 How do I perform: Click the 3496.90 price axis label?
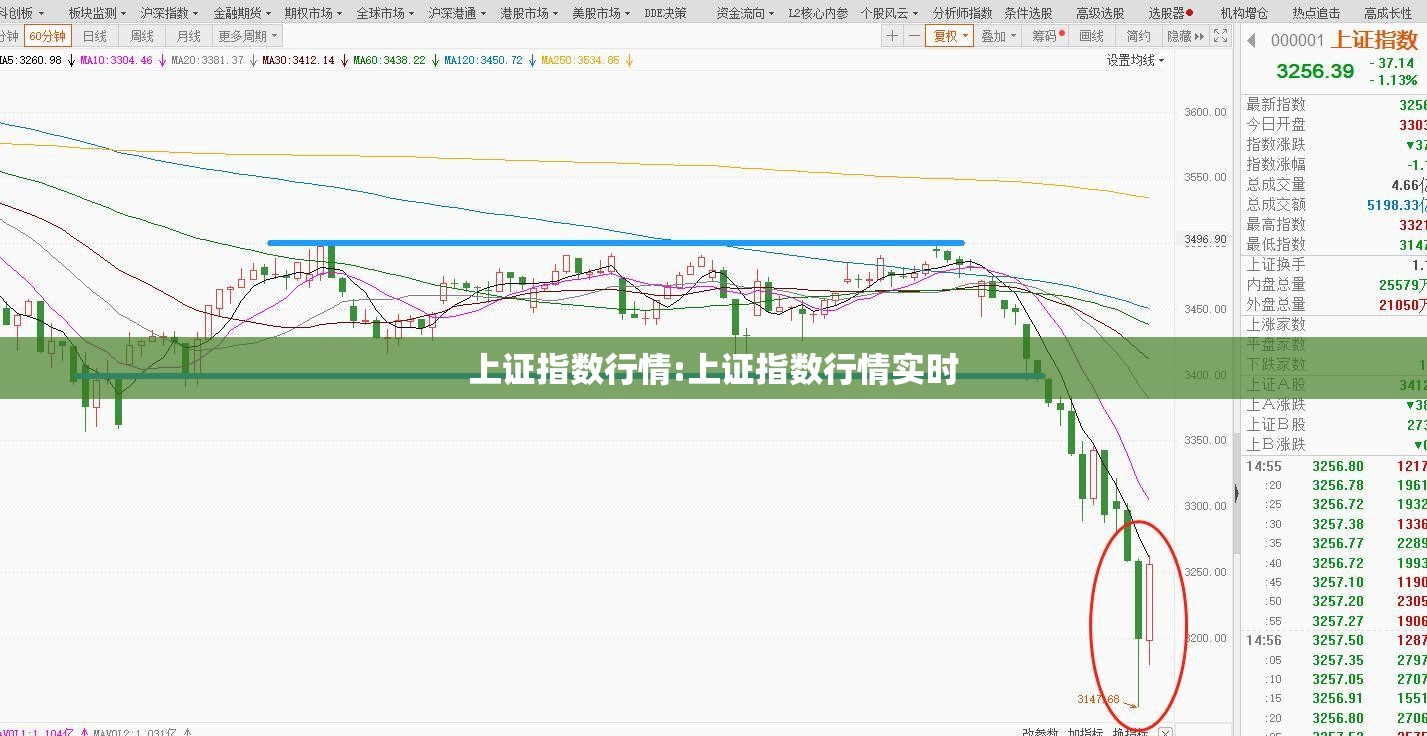pos(1205,240)
